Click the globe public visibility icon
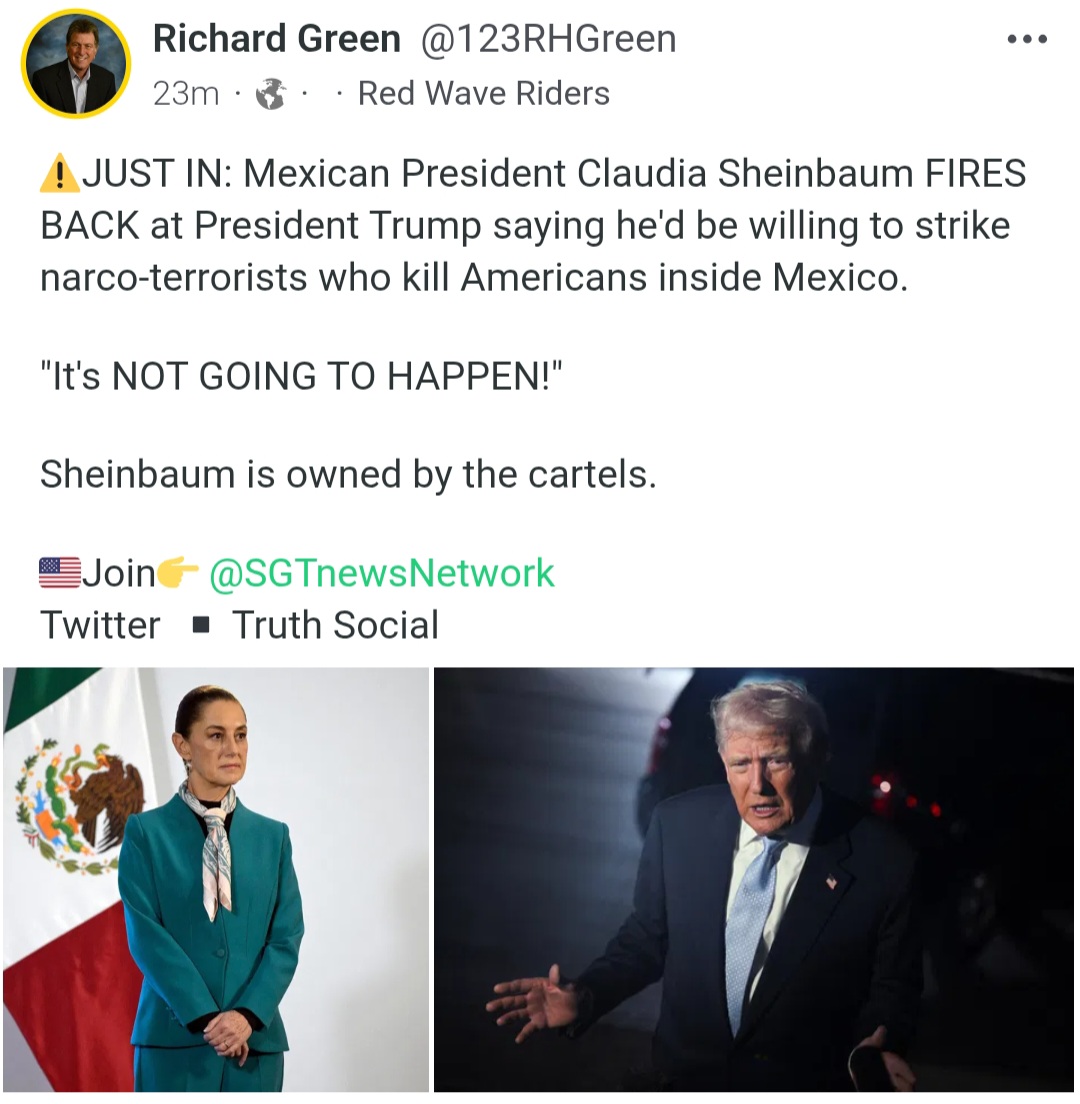The width and height of the screenshot is (1080, 1104). click(x=270, y=94)
